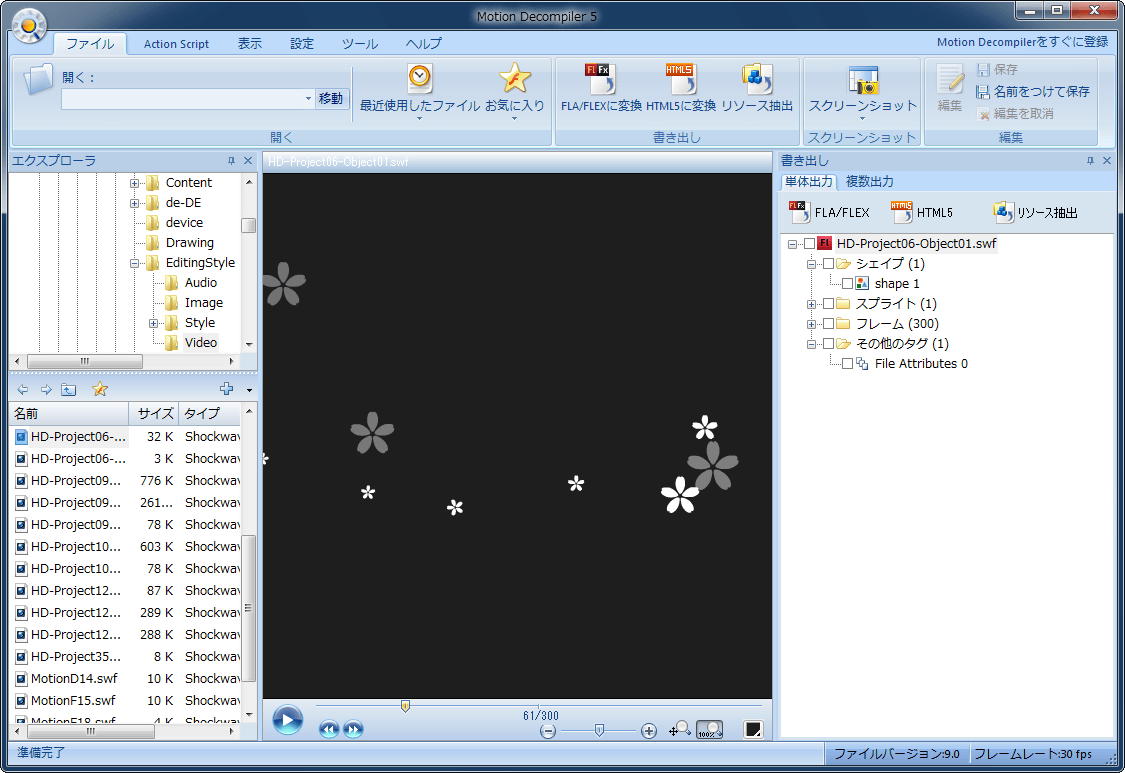The image size is (1125, 773).
Task: Close the エクスプローラ panel
Action: (248, 161)
